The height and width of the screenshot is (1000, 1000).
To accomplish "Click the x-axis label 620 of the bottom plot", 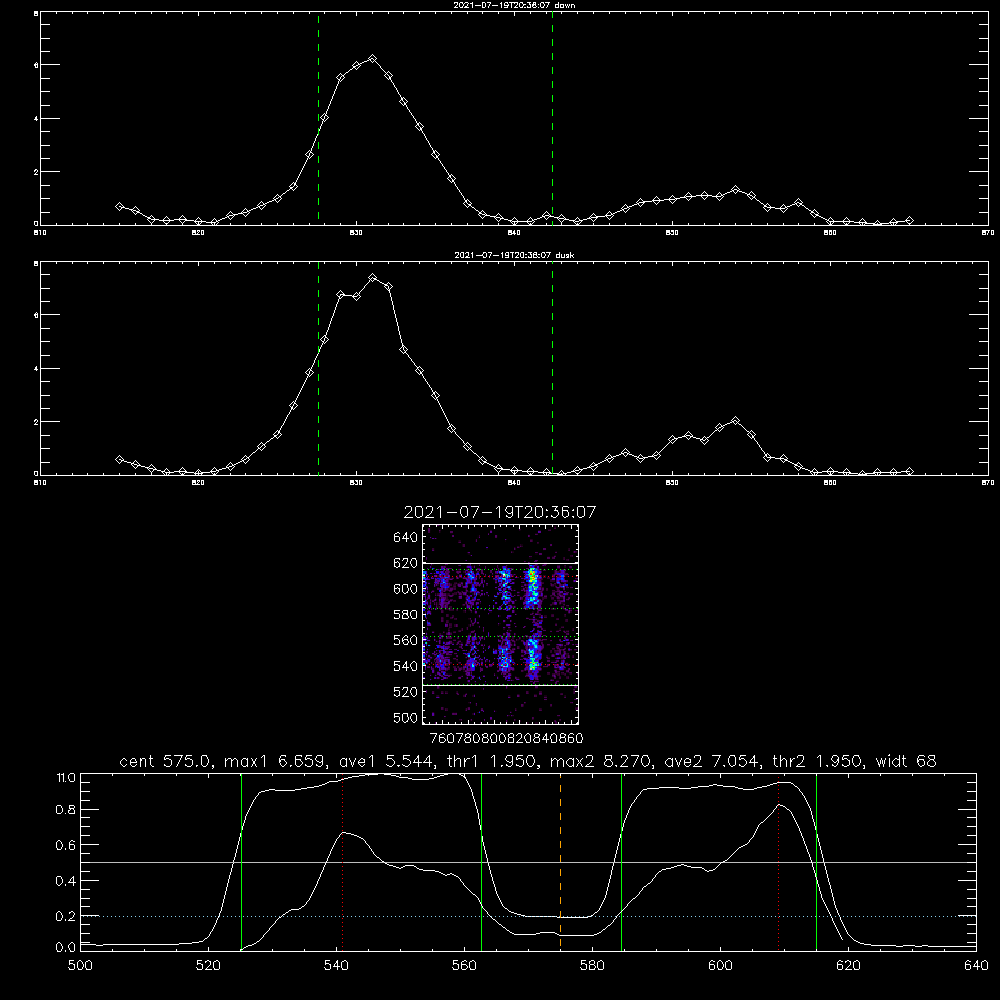I will 848,966.
